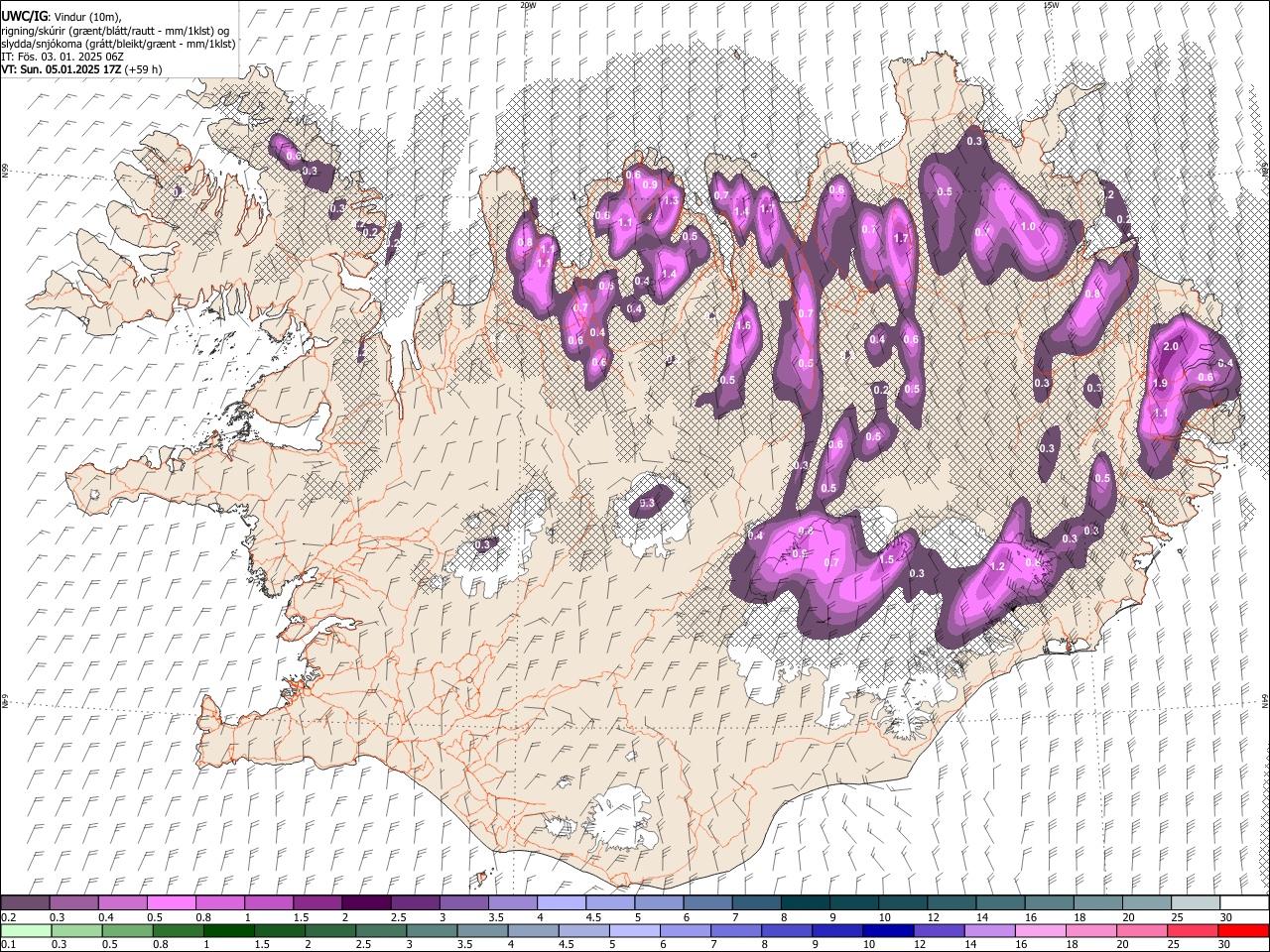This screenshot has height=952, width=1270.
Task: Click the 2.0 snowfall value in the east
Action: [x=1171, y=346]
